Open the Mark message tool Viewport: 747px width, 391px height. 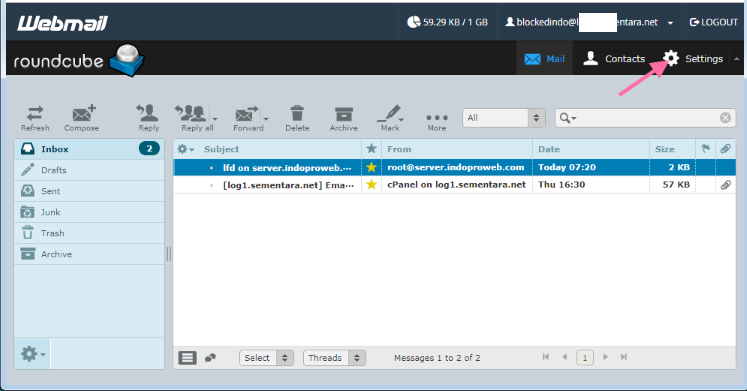(x=390, y=118)
